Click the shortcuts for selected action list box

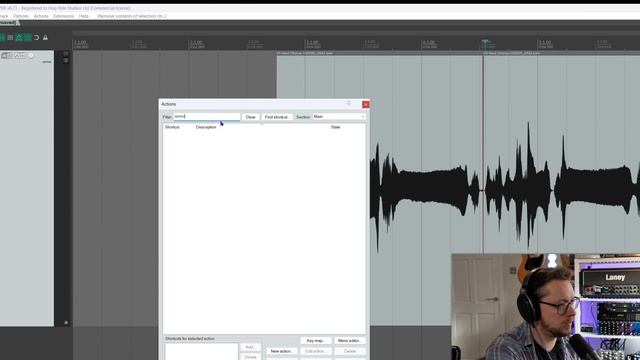pos(201,351)
